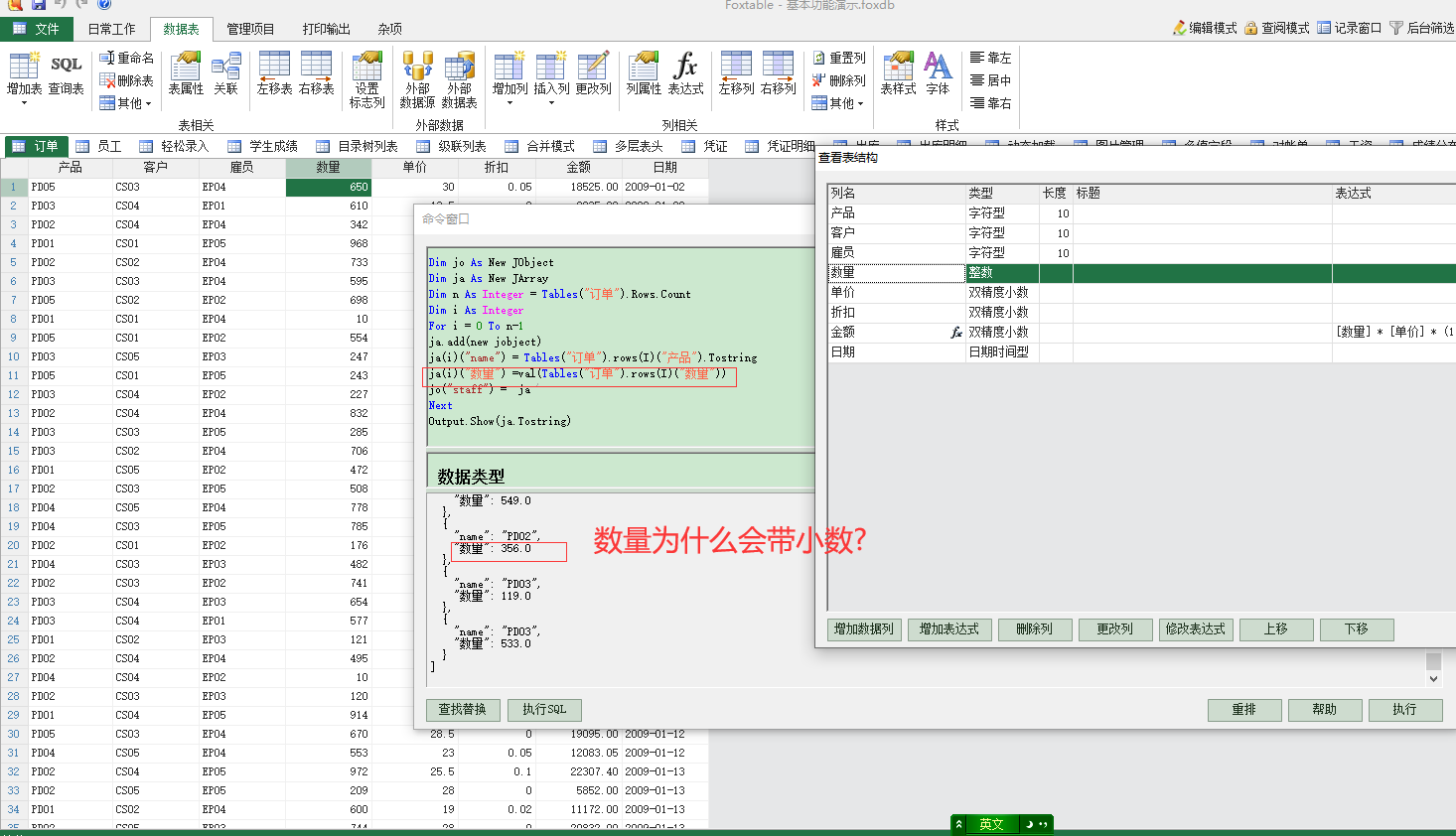Switch to the 管理项目 ribbon tab
1456x836 pixels.
(250, 29)
